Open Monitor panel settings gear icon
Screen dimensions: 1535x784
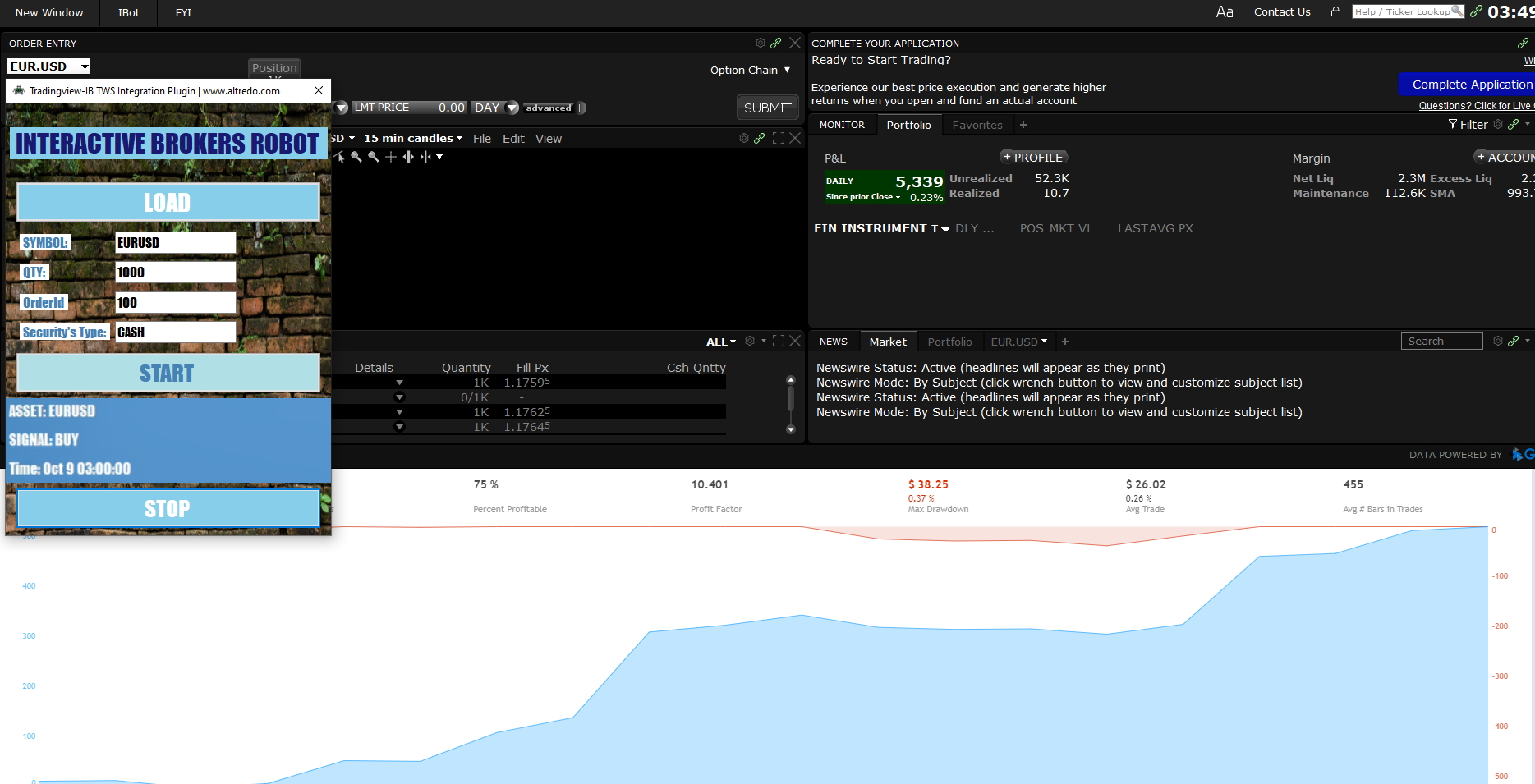[1498, 124]
